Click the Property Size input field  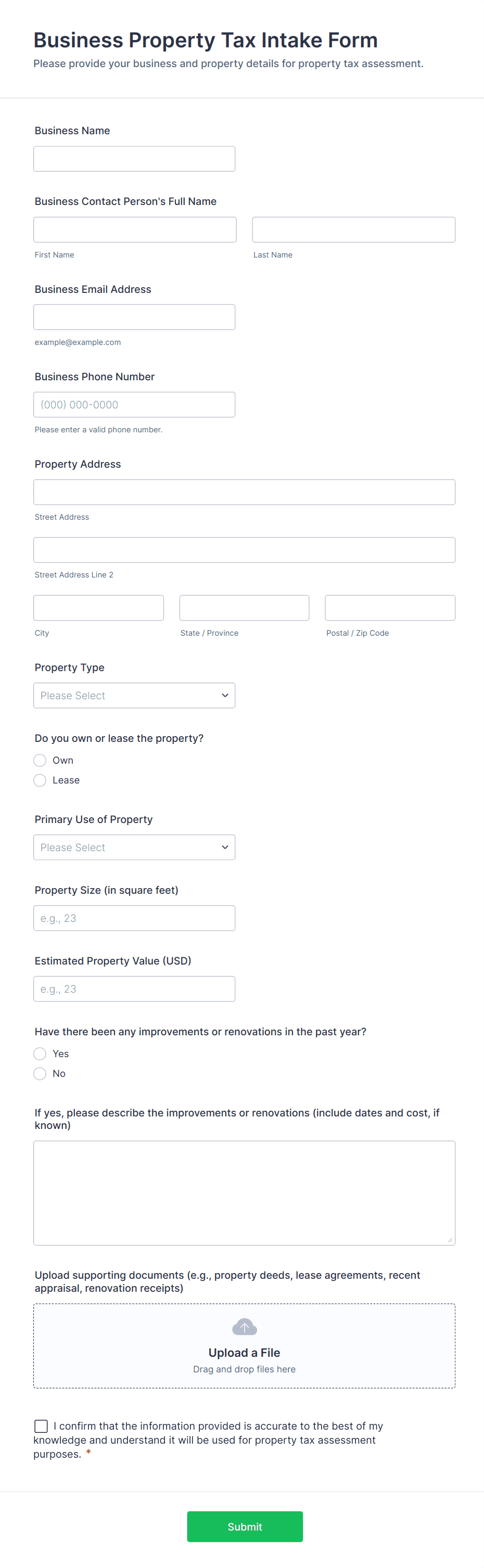click(134, 918)
